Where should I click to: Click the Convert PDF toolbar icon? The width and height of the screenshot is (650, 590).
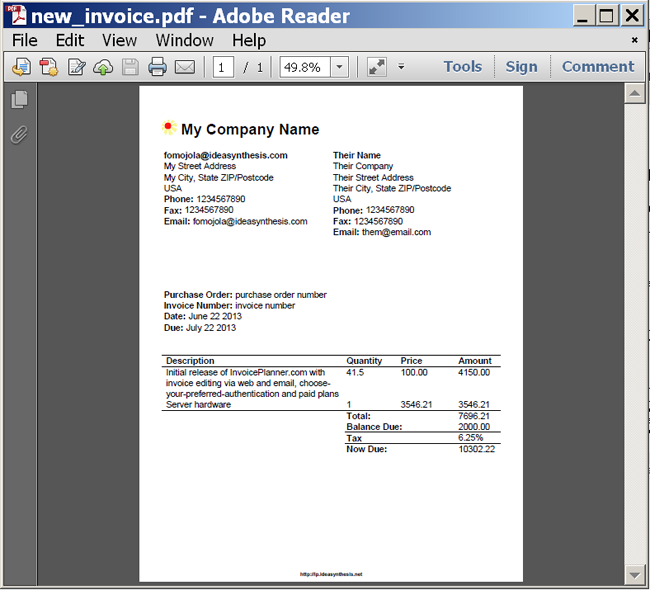pyautogui.click(x=48, y=67)
